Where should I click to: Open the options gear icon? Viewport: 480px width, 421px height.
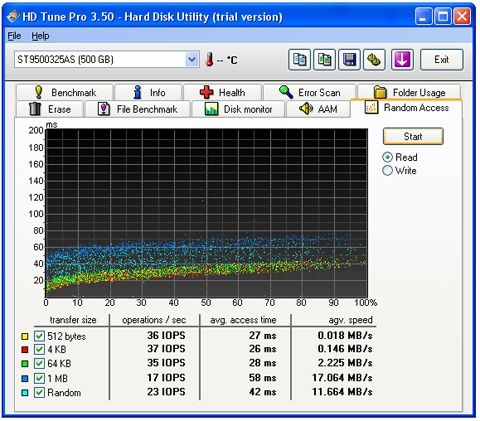[x=374, y=60]
